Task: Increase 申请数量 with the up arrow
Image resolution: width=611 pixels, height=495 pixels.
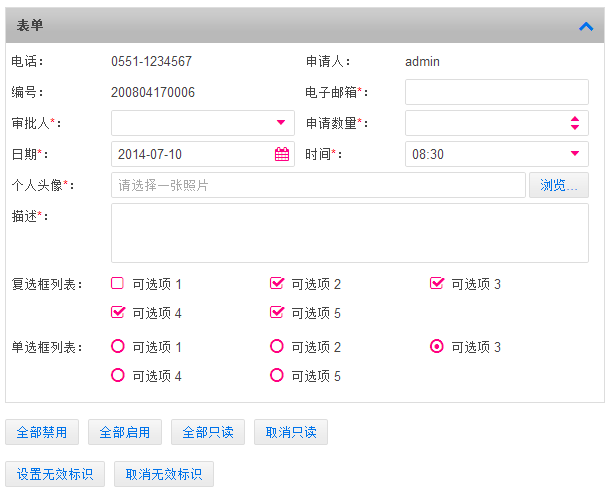Action: point(575,119)
